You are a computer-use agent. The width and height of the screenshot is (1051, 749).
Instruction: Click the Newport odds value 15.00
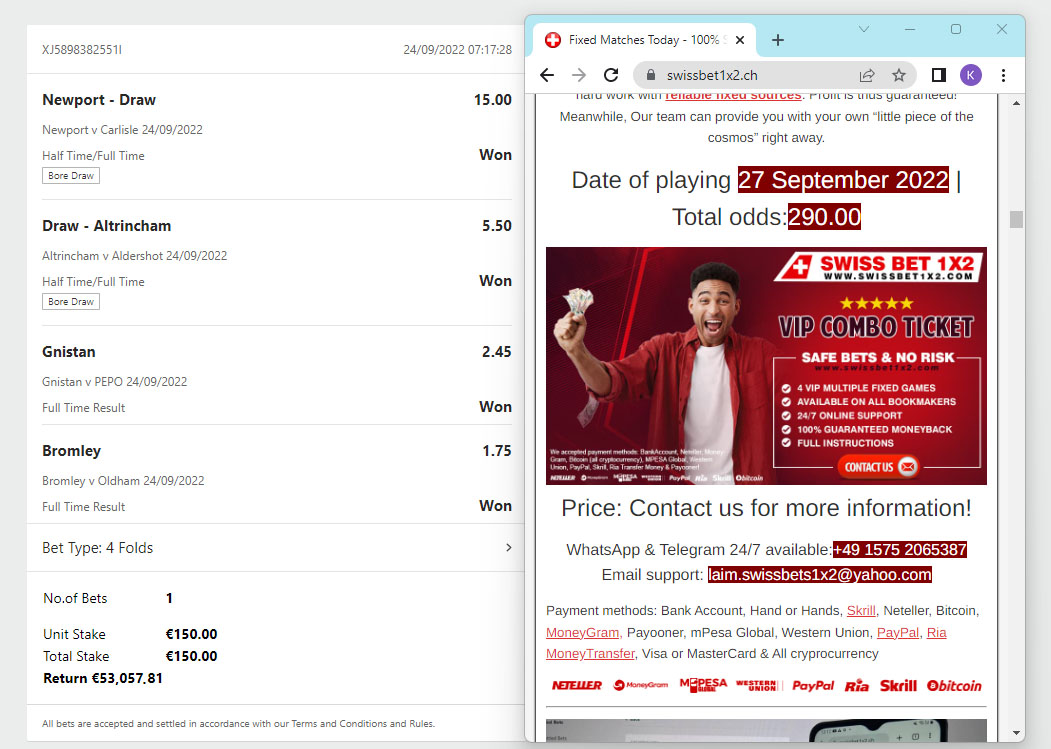click(x=493, y=100)
